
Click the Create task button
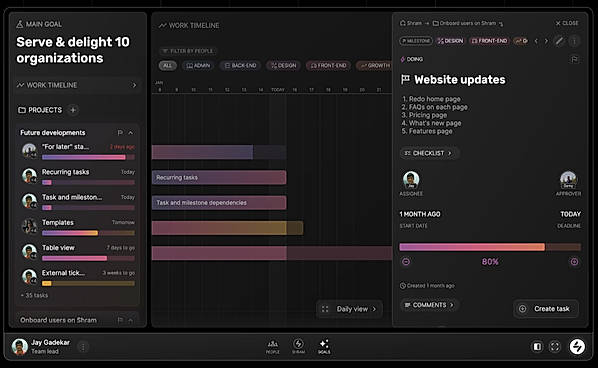tap(546, 309)
